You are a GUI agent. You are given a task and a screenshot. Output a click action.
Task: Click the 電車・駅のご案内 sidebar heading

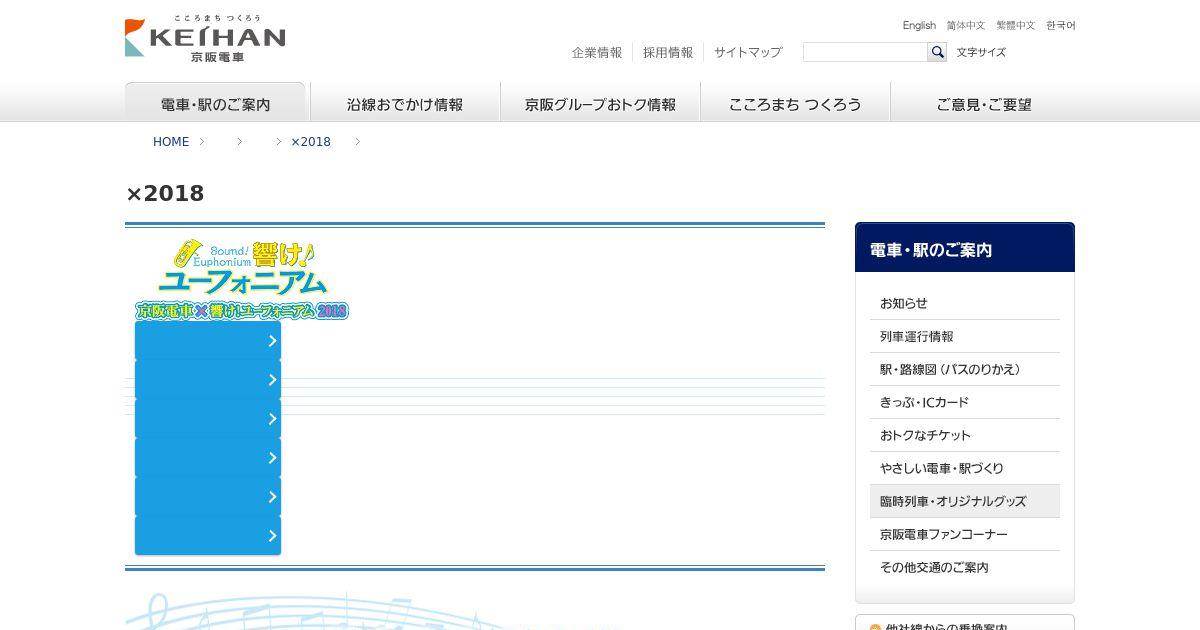click(965, 248)
